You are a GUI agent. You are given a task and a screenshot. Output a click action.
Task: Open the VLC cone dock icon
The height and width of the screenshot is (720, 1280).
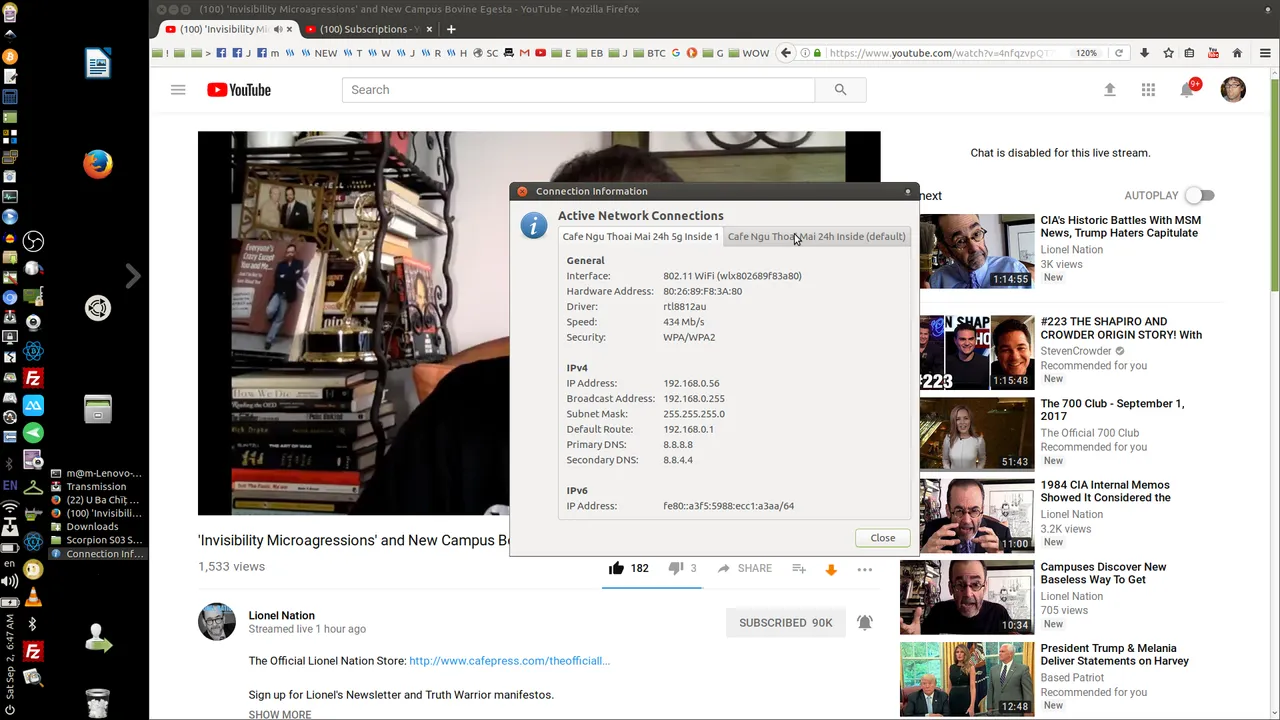coord(34,598)
